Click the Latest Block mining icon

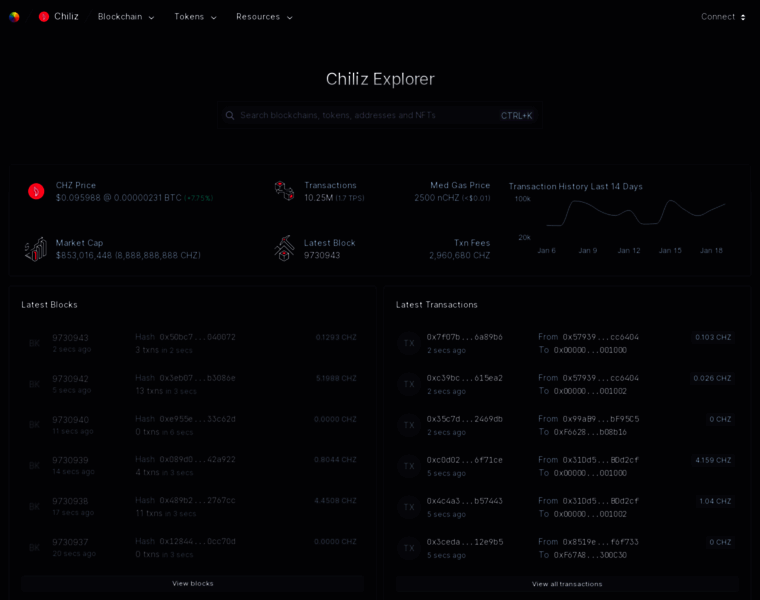[x=285, y=248]
